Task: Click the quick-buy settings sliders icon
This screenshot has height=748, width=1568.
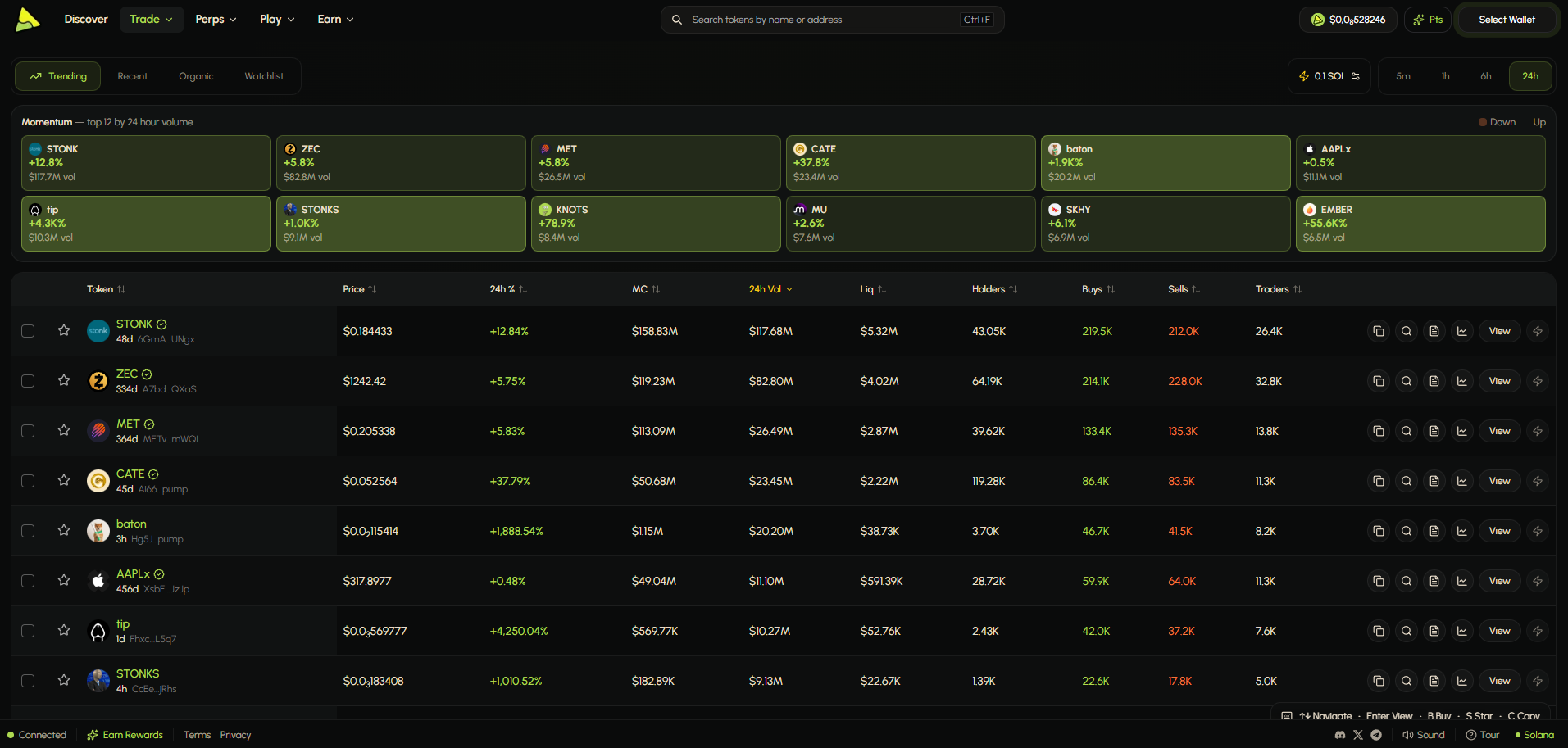Action: pyautogui.click(x=1356, y=76)
